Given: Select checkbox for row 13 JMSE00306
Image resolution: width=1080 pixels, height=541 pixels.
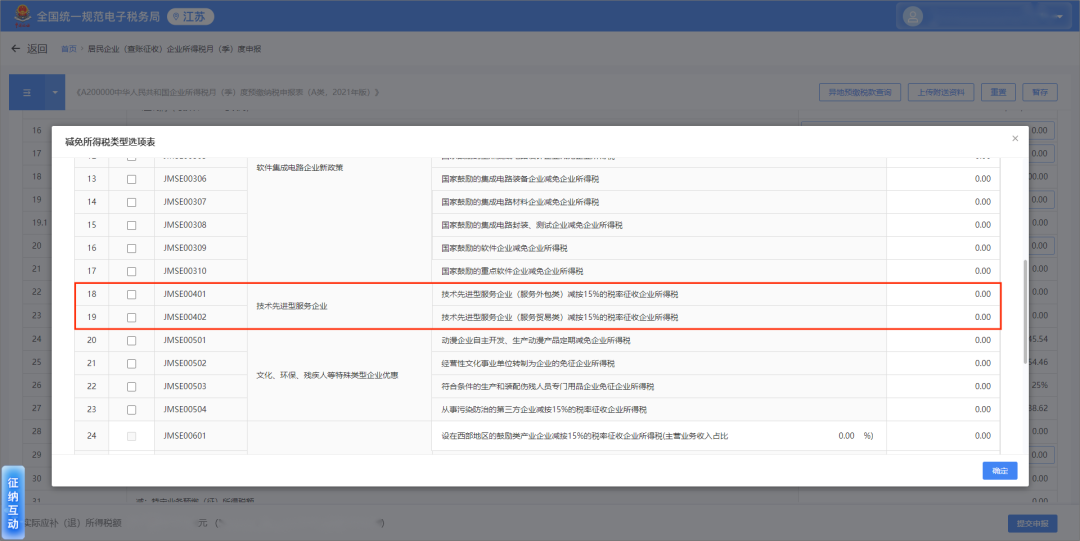Looking at the screenshot, I should click(131, 180).
